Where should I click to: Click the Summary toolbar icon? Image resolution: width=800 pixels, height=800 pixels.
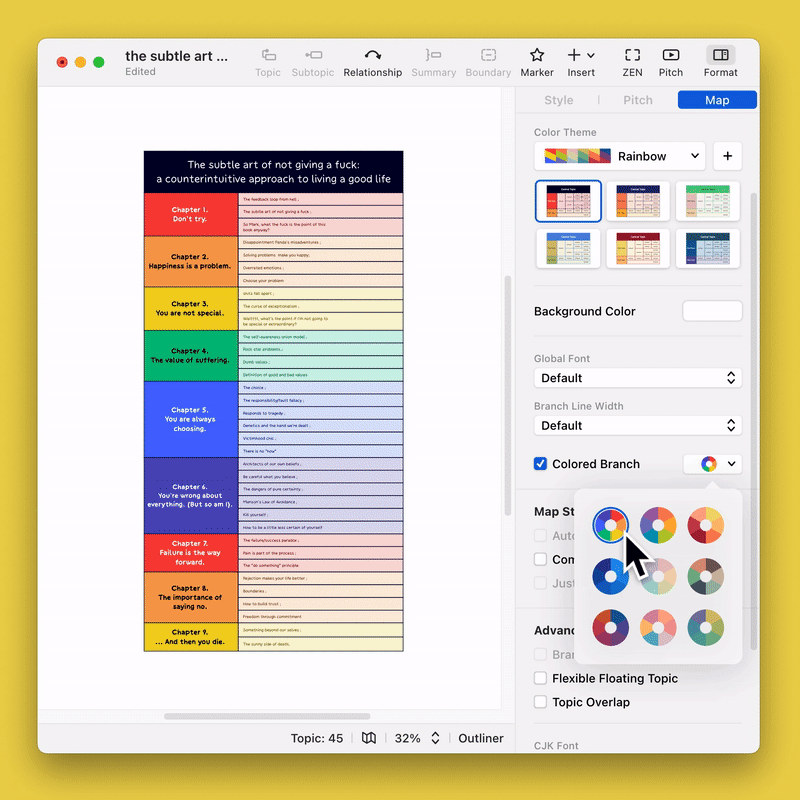click(x=434, y=55)
